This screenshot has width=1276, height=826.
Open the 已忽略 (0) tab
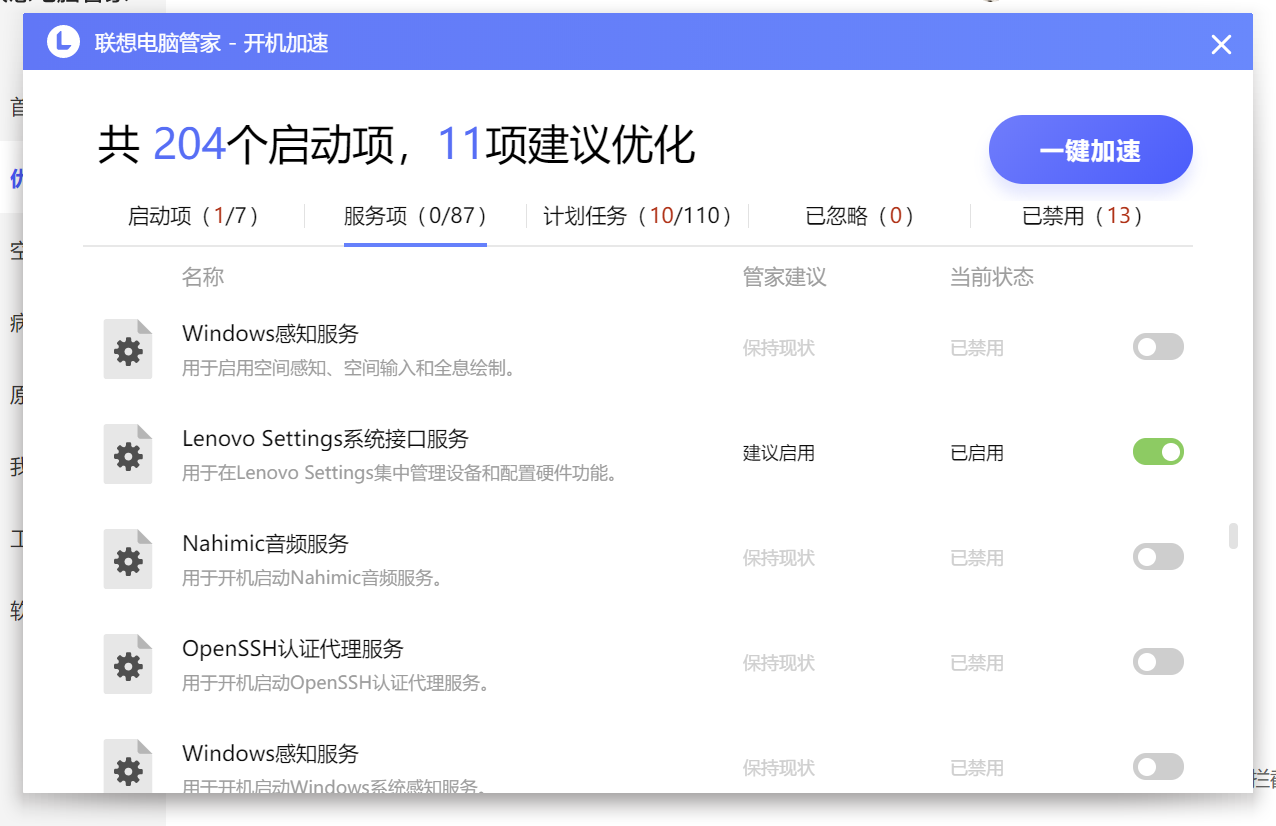pos(860,216)
